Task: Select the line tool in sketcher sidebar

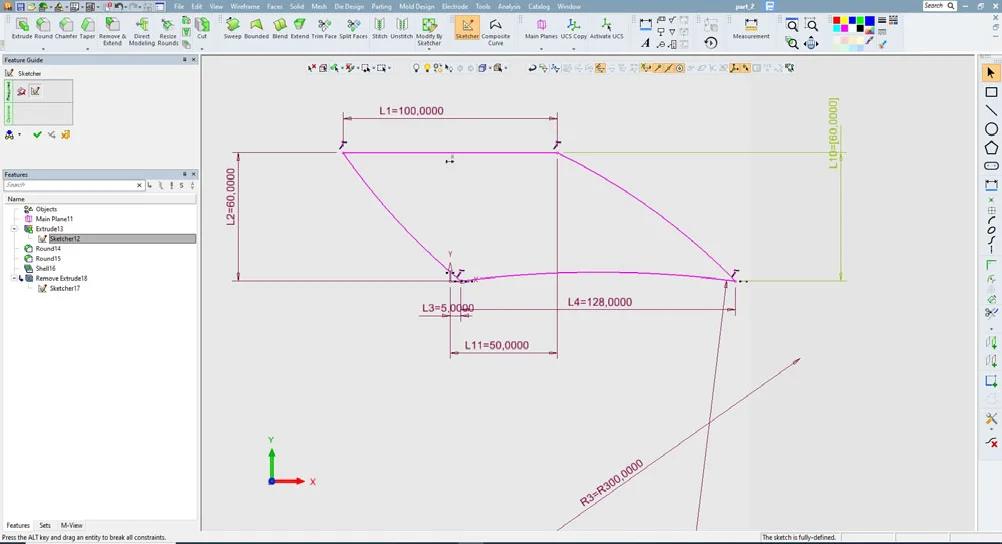Action: tap(991, 111)
